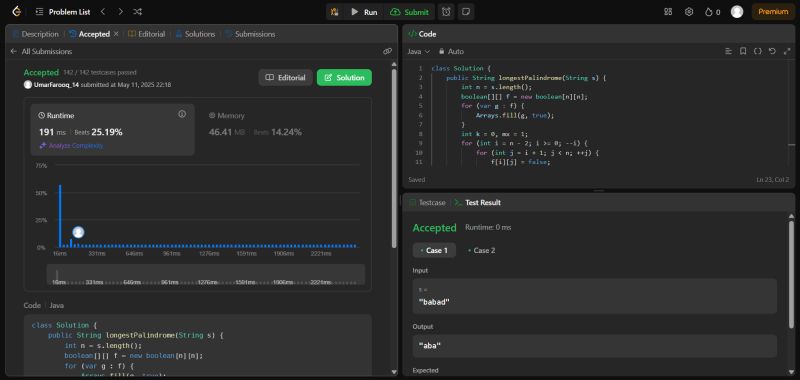
Task: Copy submission link icon
Action: (387, 52)
